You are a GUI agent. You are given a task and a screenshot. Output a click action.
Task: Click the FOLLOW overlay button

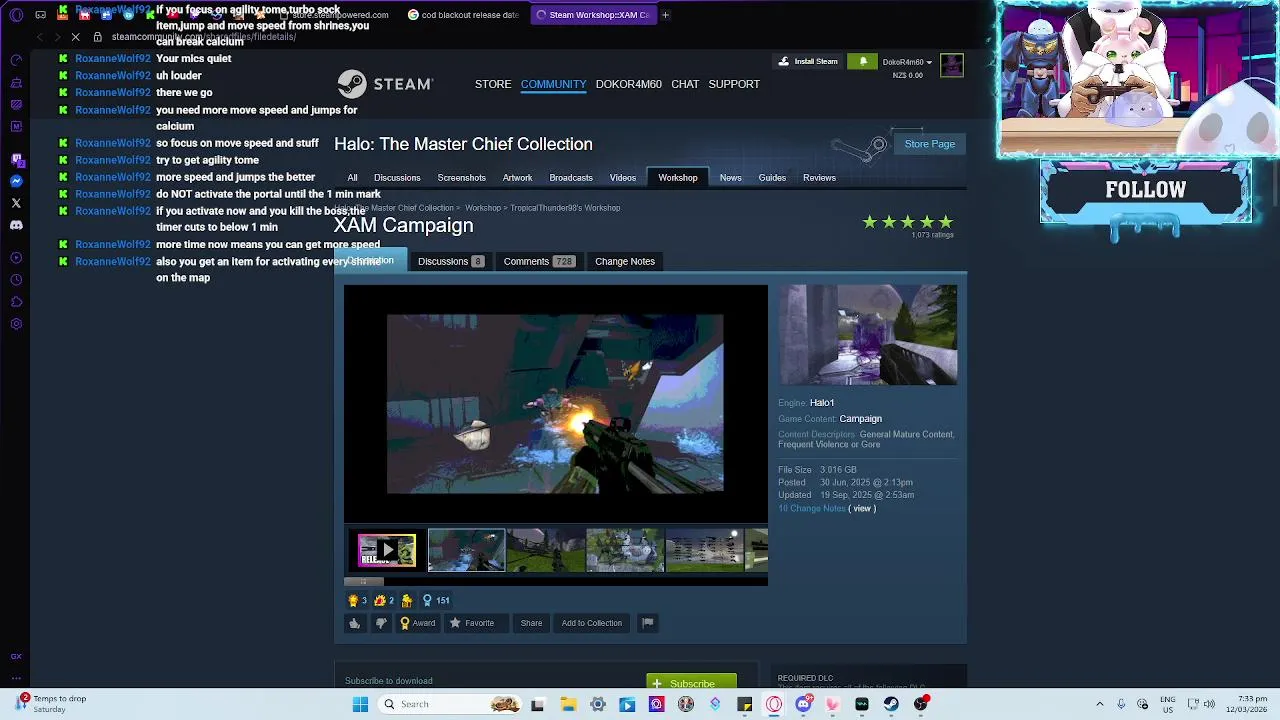pyautogui.click(x=1145, y=190)
